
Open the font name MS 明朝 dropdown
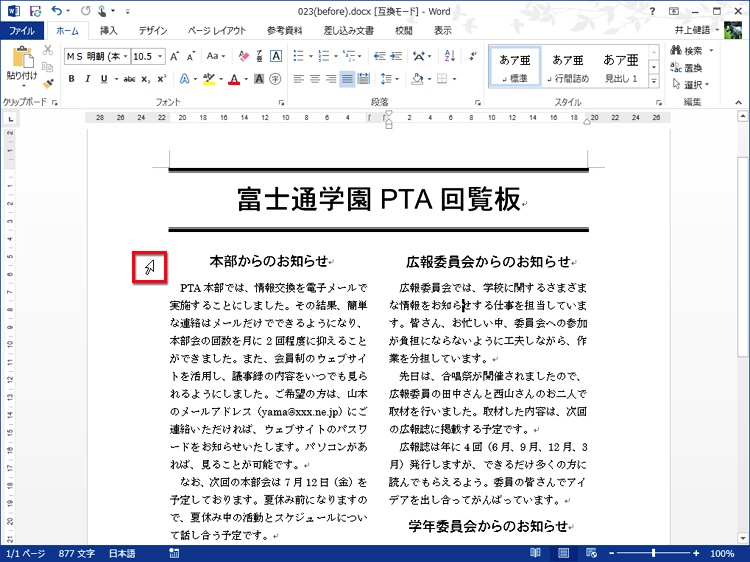click(x=125, y=56)
